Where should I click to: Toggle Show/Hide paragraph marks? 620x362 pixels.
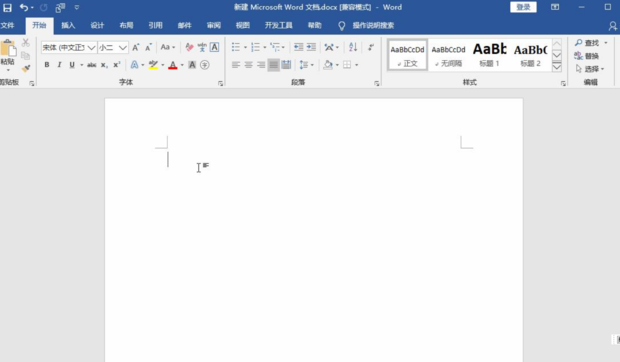pos(371,47)
